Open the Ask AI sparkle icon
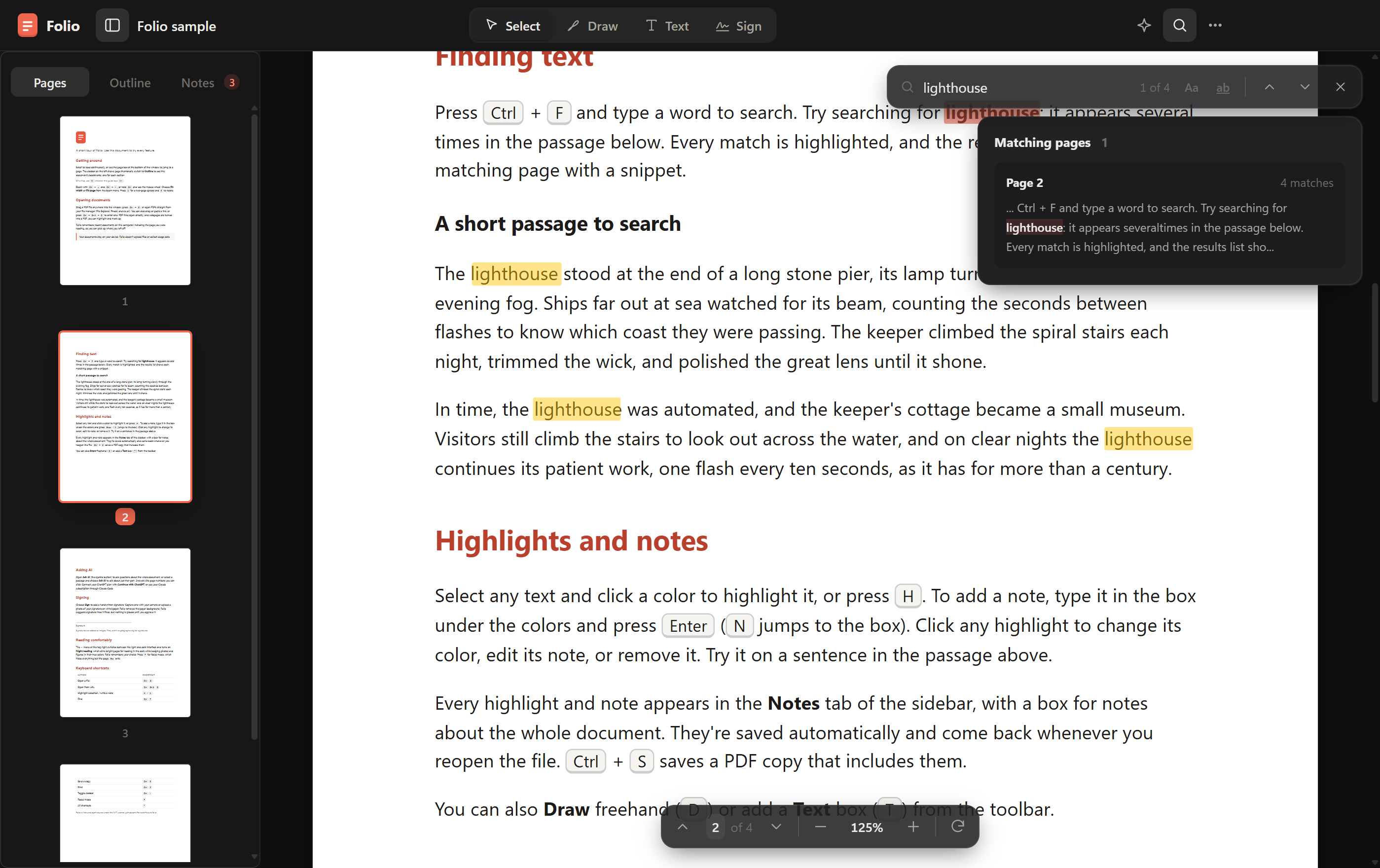This screenshot has width=1380, height=868. 1144,25
